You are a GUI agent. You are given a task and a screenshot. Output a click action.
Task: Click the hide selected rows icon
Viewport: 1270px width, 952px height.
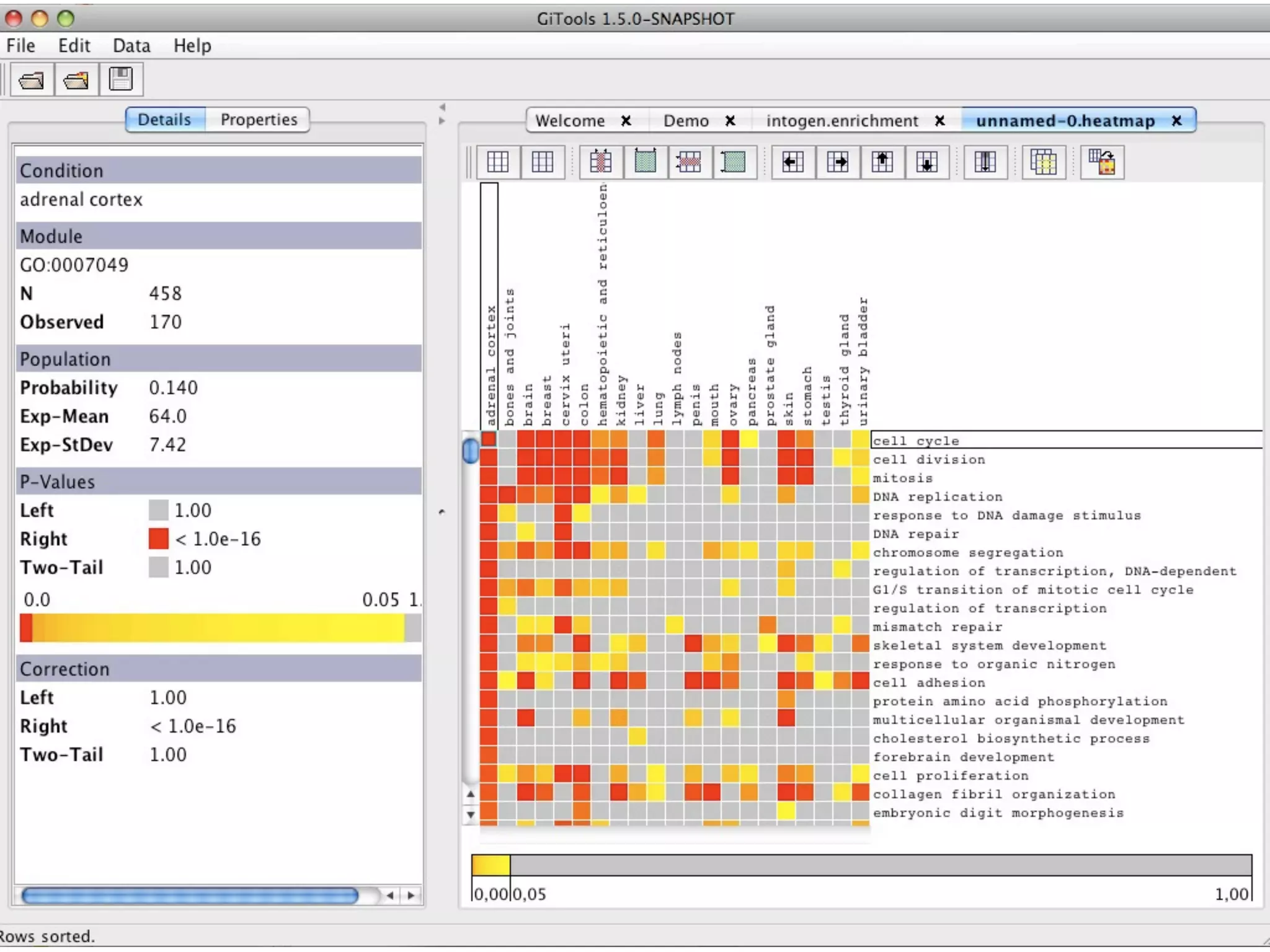pyautogui.click(x=689, y=162)
